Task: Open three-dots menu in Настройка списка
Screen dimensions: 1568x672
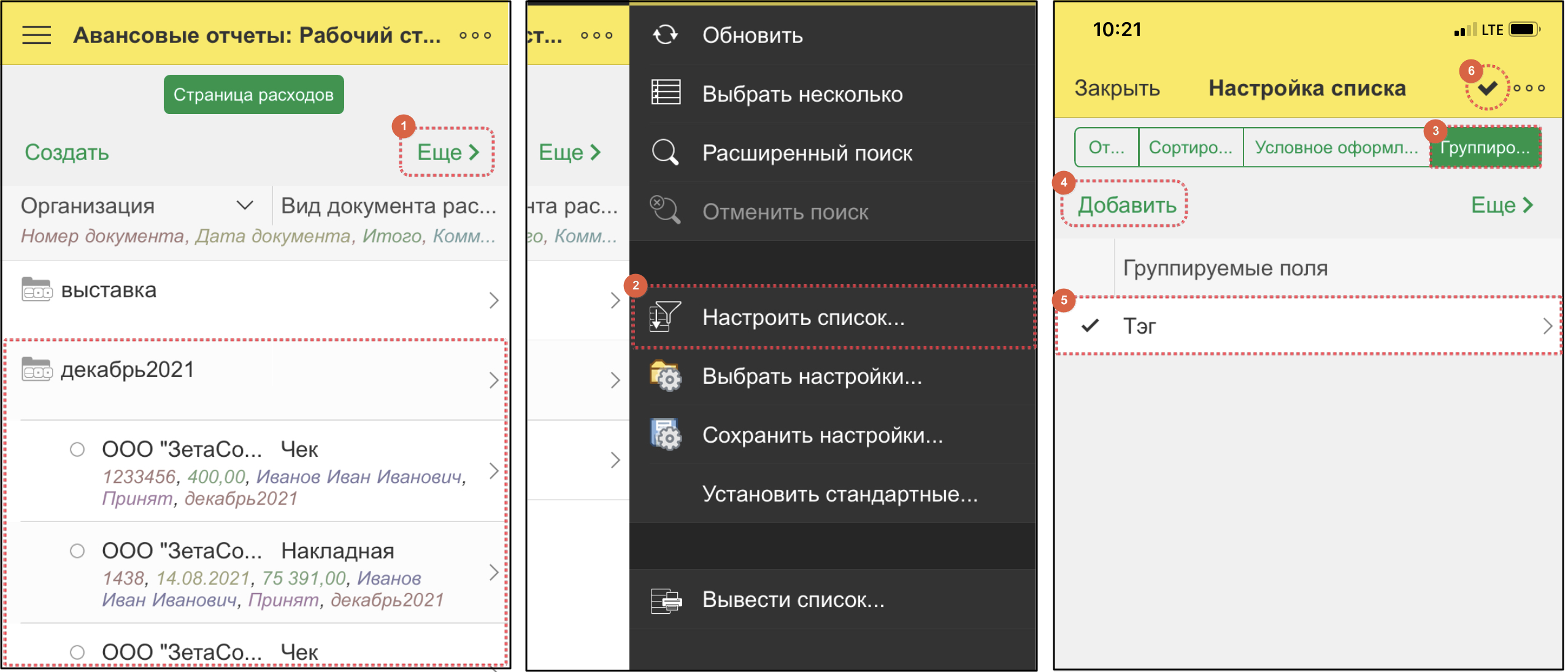Action: point(1529,88)
